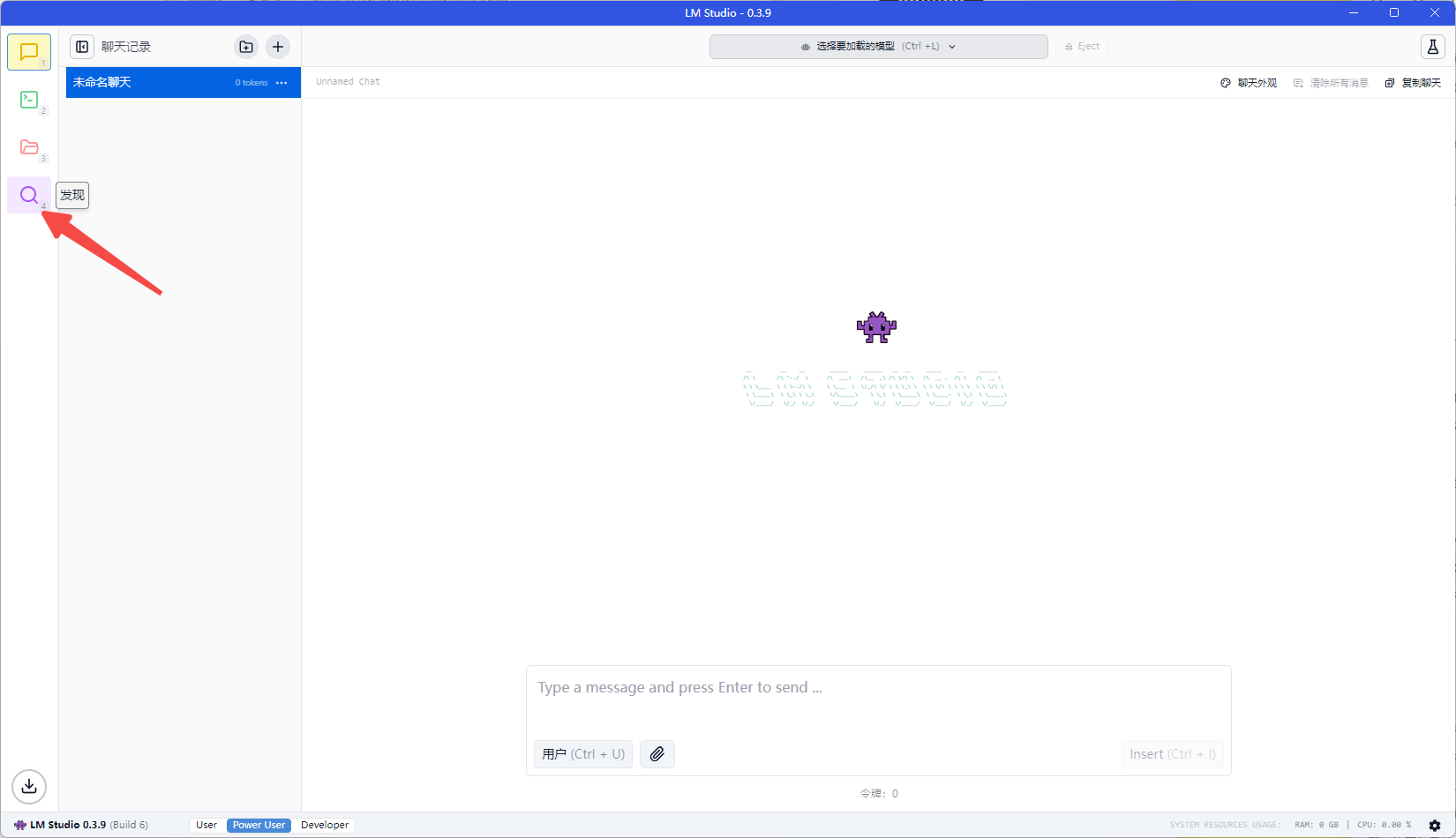Open app settings gear icon
1456x838 pixels.
pos(1435,826)
